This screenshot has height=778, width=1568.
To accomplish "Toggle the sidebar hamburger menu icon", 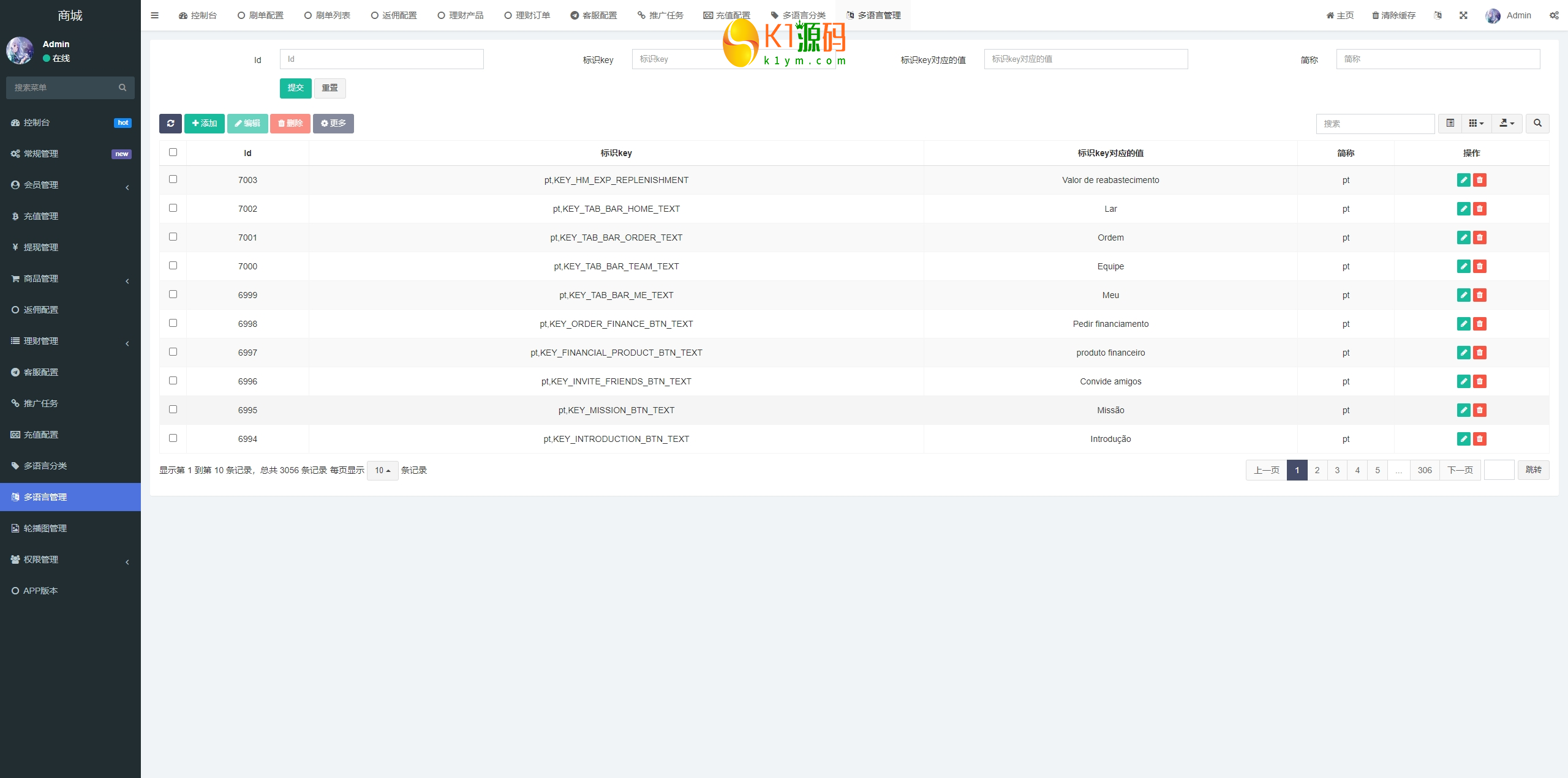I will (x=154, y=15).
